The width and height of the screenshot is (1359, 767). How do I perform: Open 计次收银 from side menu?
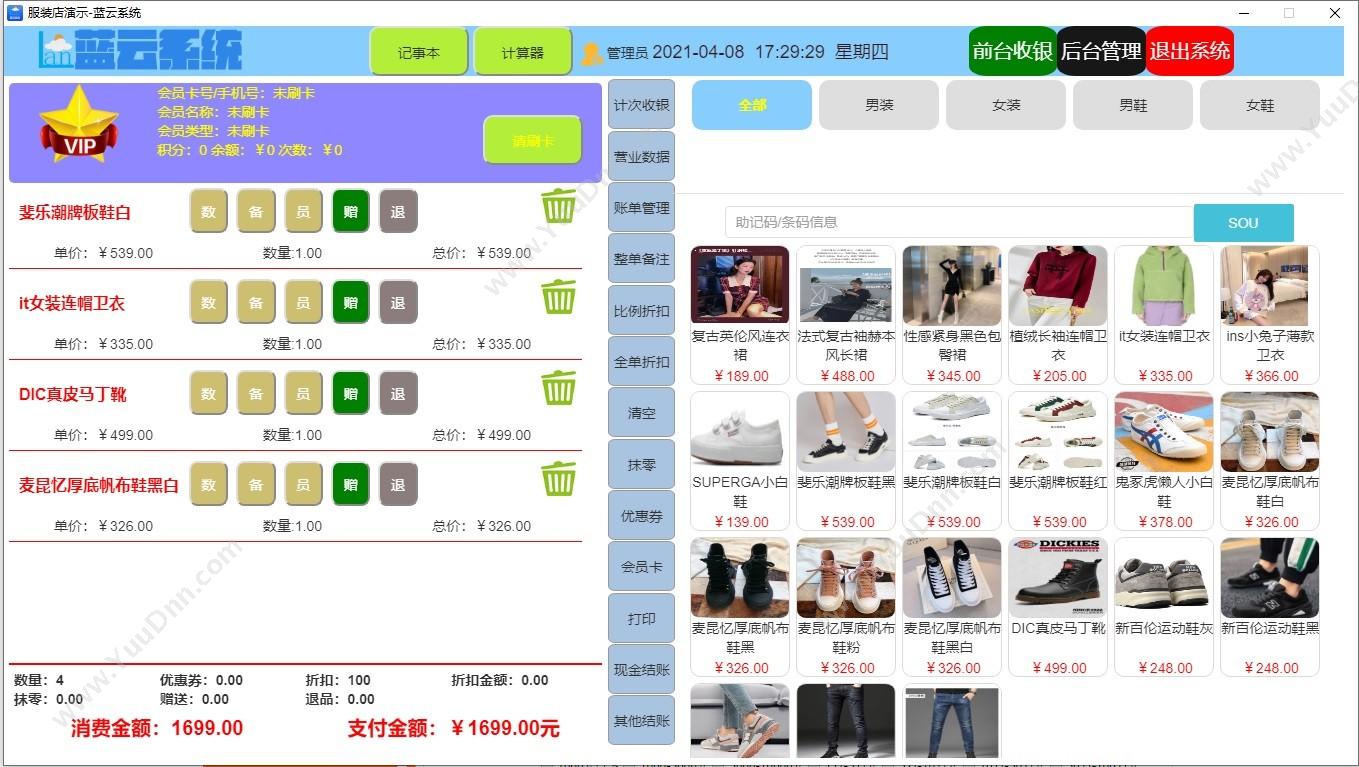[x=641, y=105]
